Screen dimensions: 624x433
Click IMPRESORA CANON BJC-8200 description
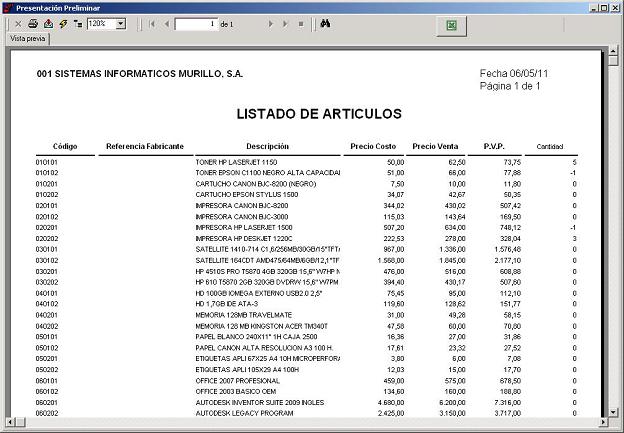[x=242, y=206]
